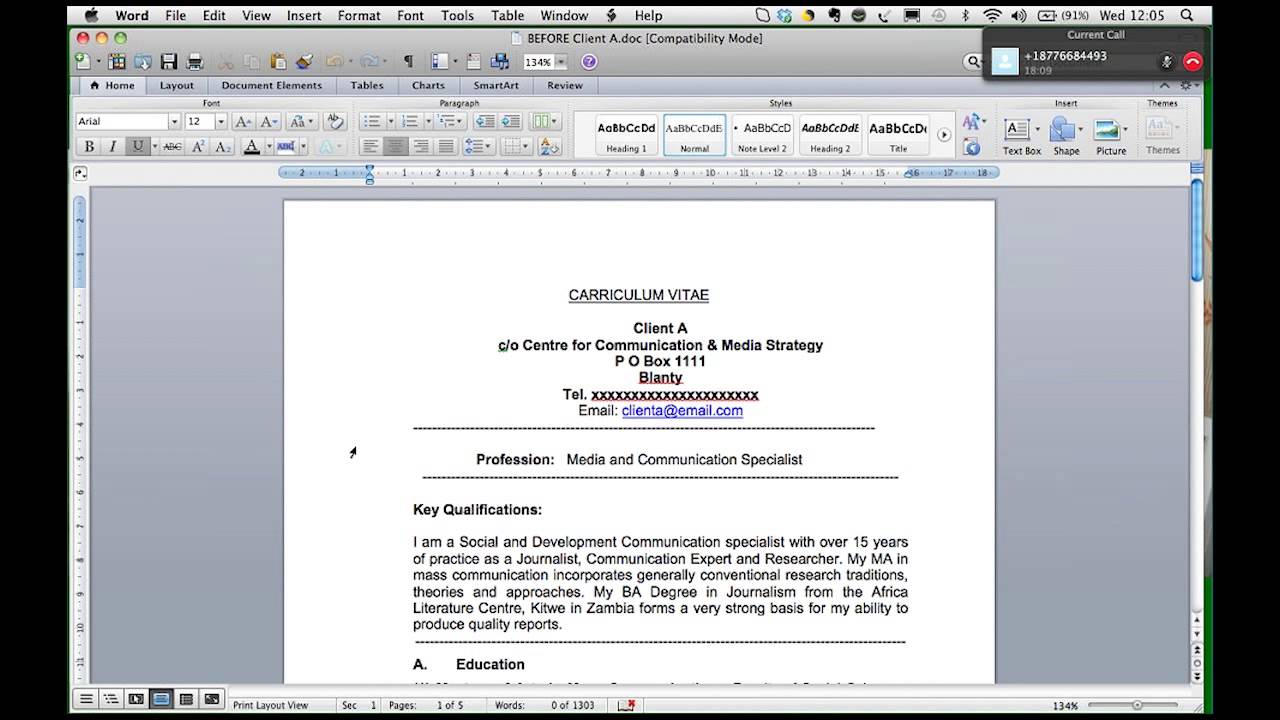This screenshot has width=1280, height=720.
Task: Insert a Picture
Action: (1110, 136)
